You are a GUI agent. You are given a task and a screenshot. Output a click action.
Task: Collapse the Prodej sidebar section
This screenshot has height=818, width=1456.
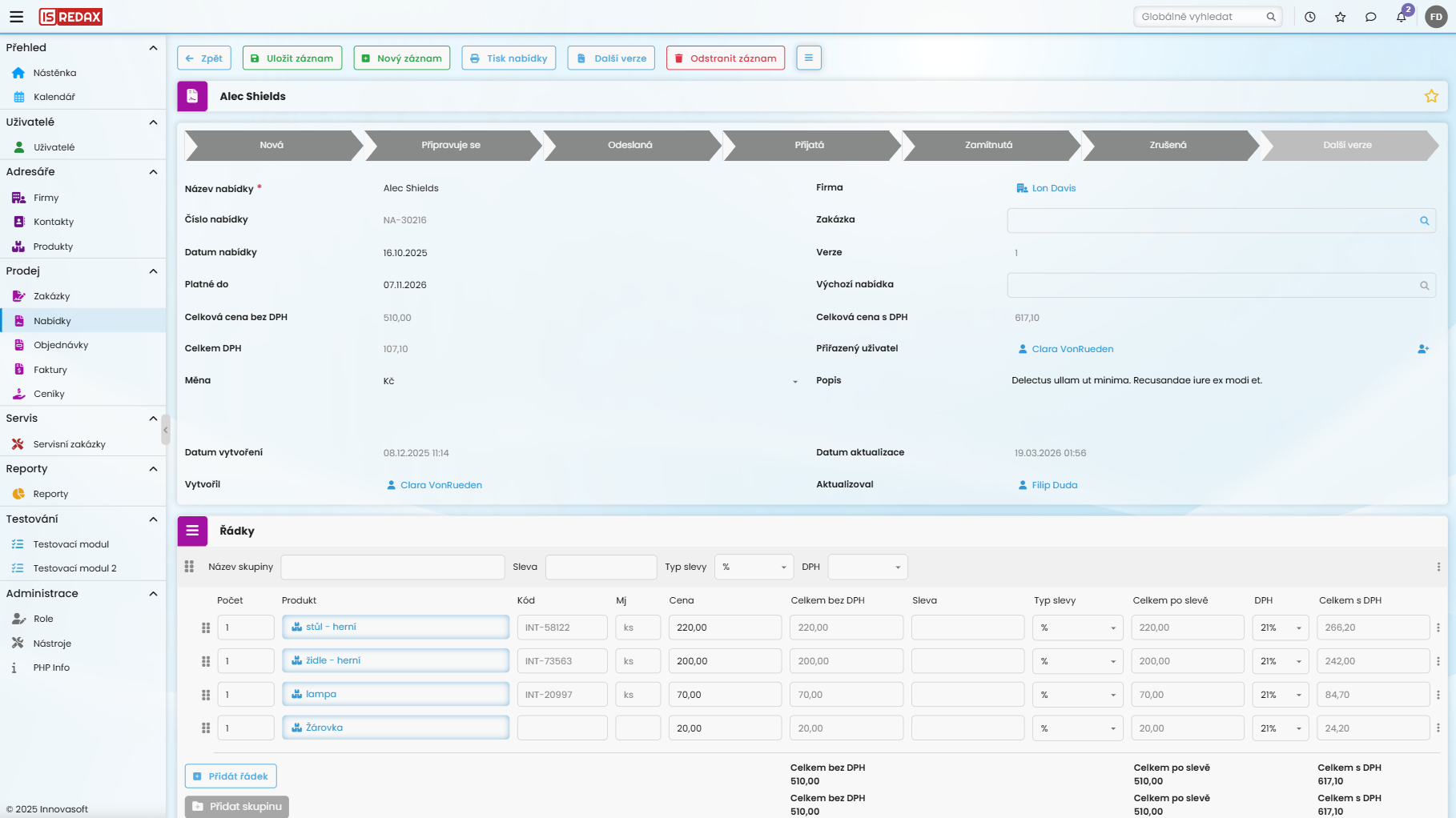coord(153,271)
